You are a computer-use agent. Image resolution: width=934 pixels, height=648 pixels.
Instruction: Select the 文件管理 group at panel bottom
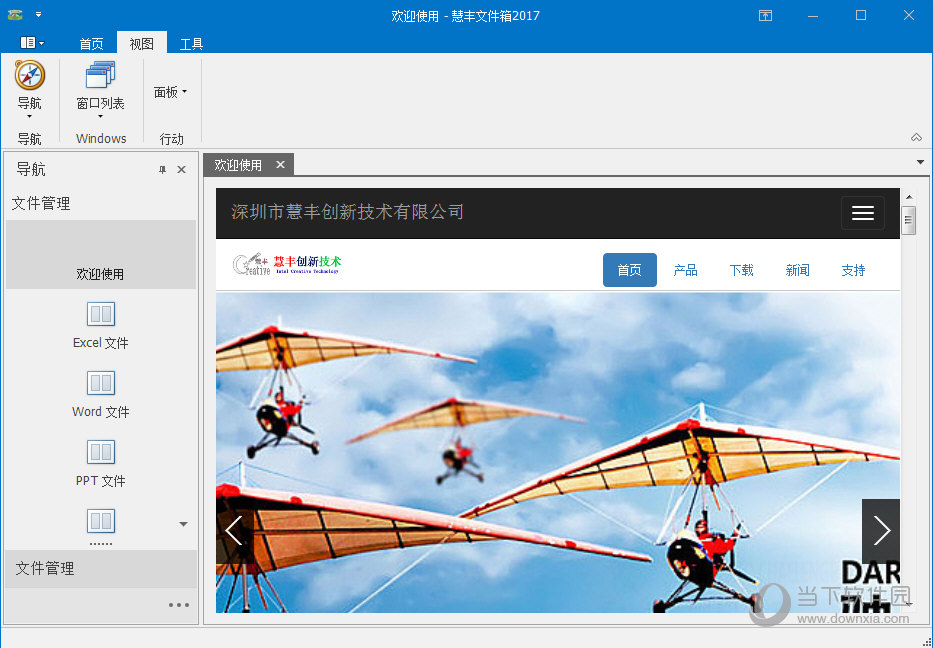point(101,569)
